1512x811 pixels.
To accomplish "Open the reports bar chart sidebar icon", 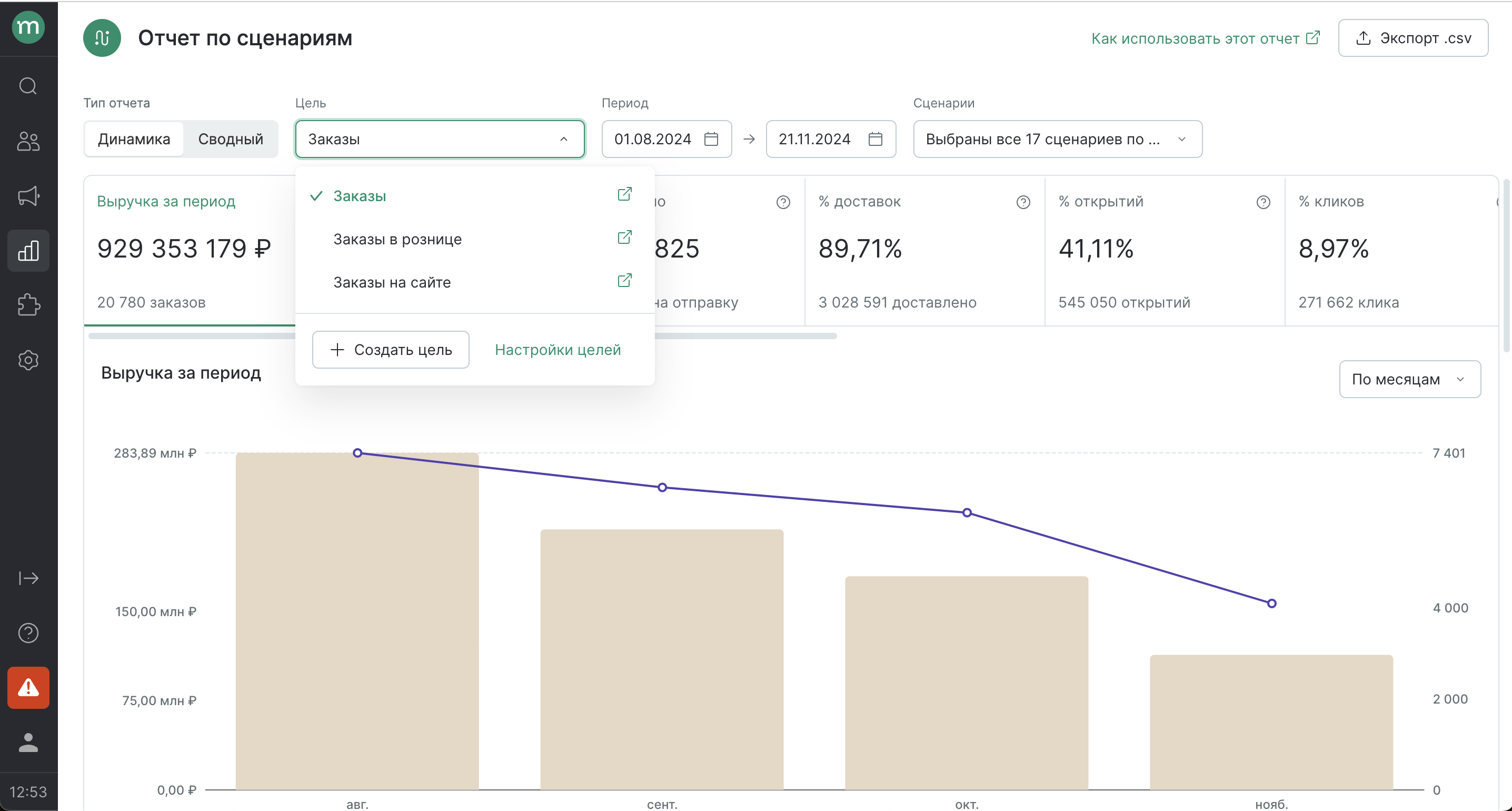I will point(28,251).
